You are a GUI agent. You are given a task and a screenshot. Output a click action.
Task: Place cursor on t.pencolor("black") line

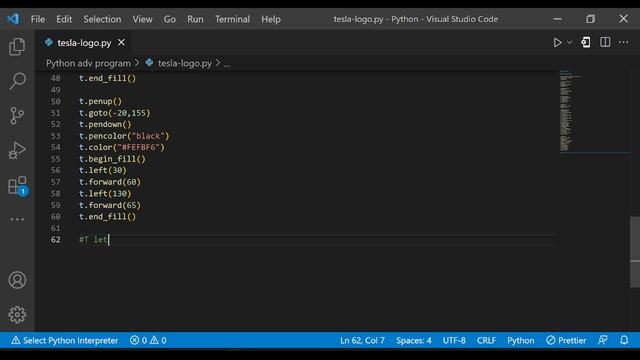click(x=124, y=136)
